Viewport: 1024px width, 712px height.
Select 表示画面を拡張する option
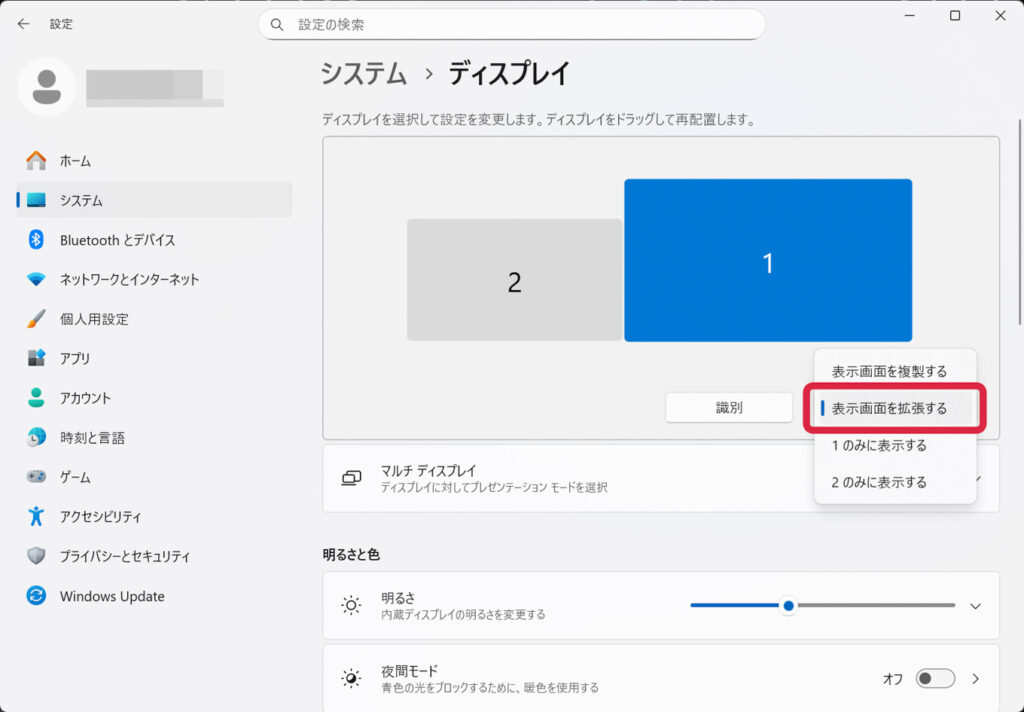tap(891, 407)
